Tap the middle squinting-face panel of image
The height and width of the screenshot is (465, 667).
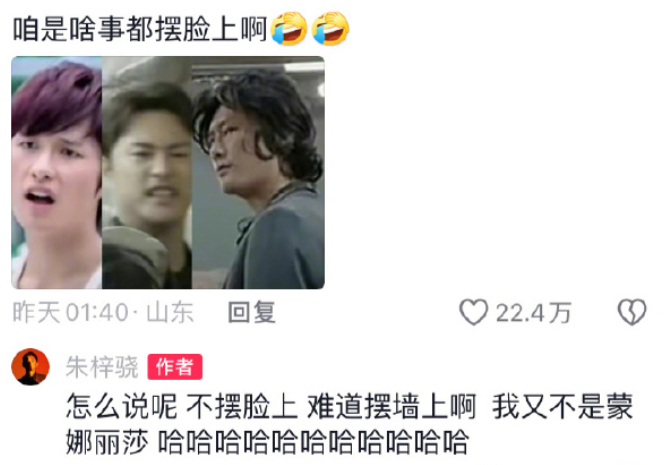[x=147, y=172]
